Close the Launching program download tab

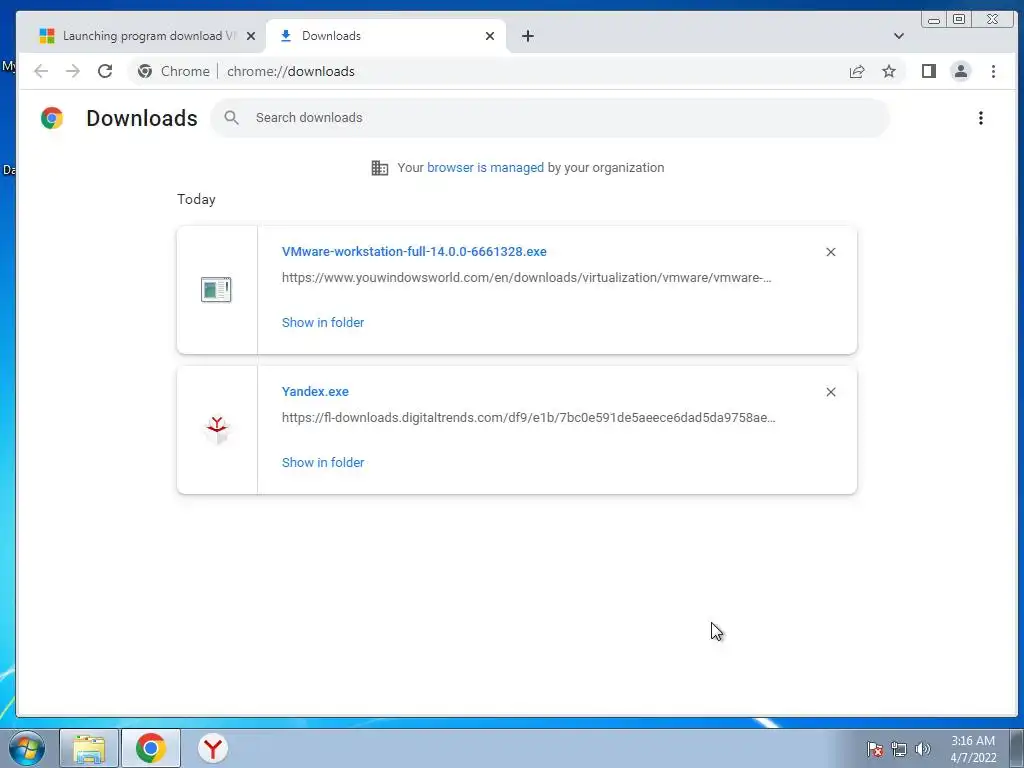coord(251,36)
